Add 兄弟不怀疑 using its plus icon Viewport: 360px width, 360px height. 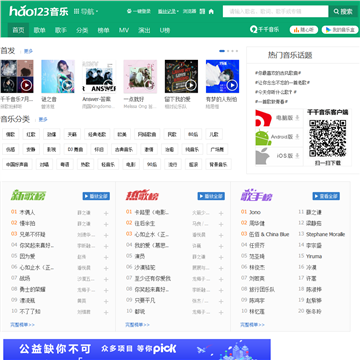coord(106,235)
